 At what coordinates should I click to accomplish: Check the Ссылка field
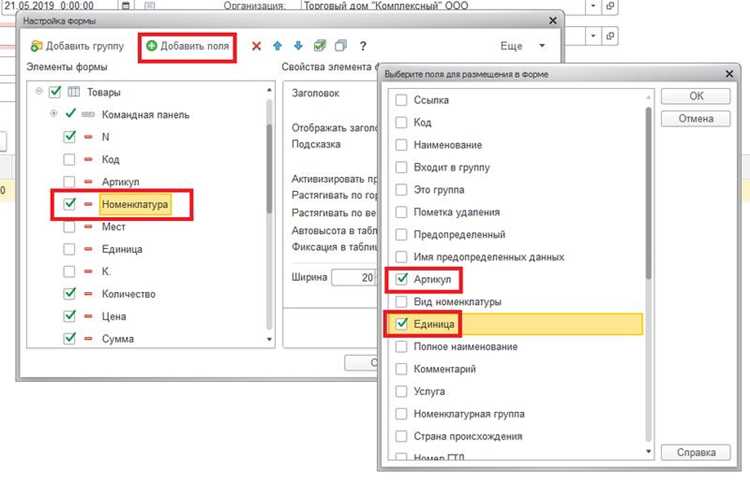pos(401,100)
